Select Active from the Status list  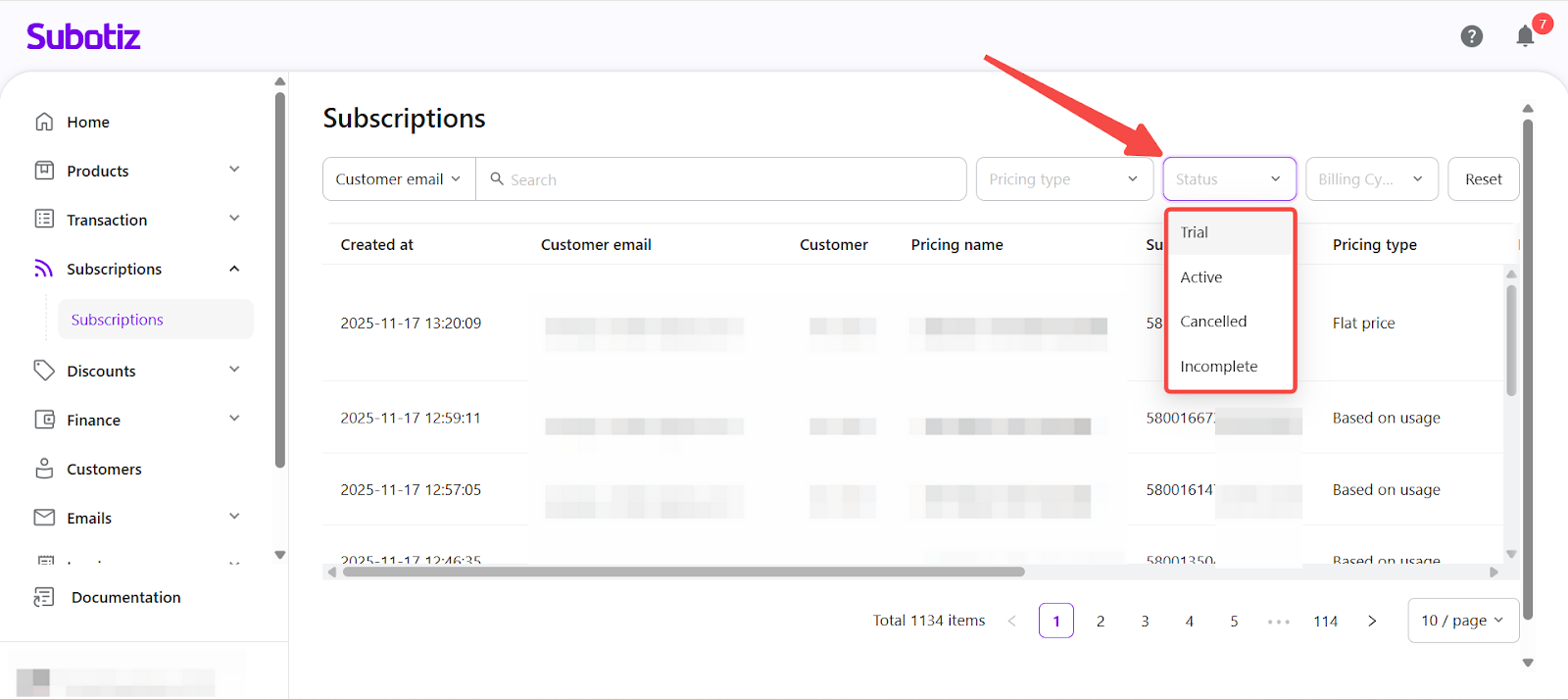1201,277
